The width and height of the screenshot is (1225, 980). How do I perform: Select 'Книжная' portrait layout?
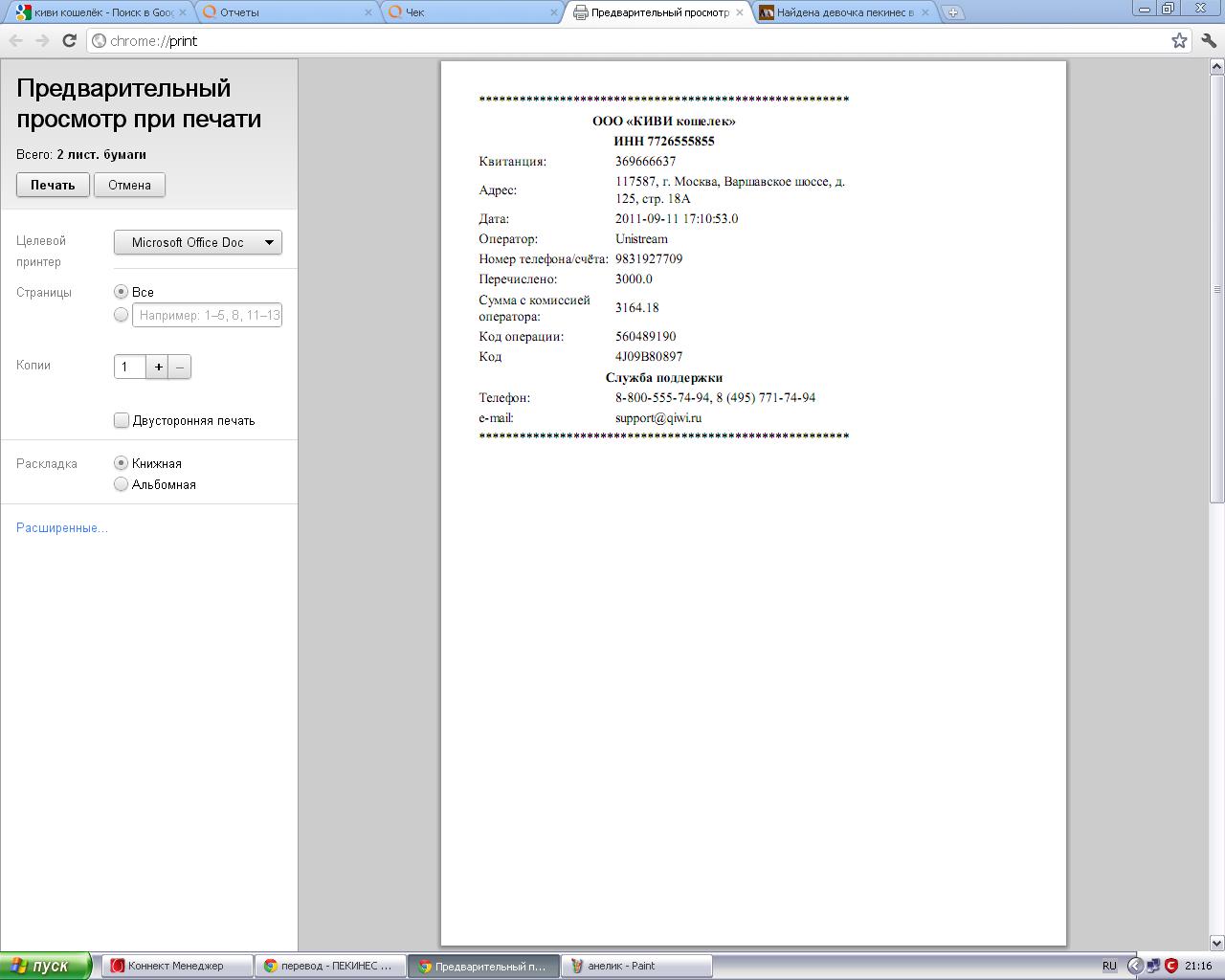[x=121, y=463]
